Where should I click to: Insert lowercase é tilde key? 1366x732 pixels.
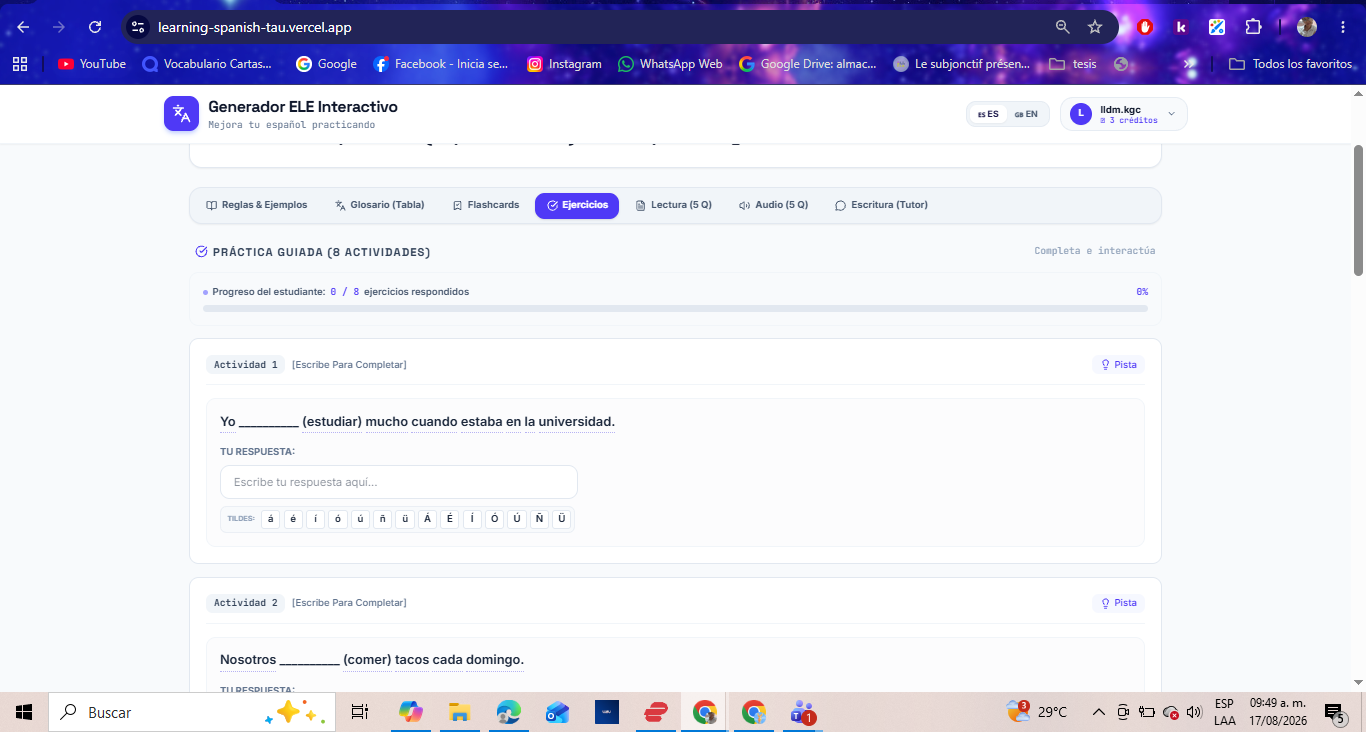pos(293,519)
